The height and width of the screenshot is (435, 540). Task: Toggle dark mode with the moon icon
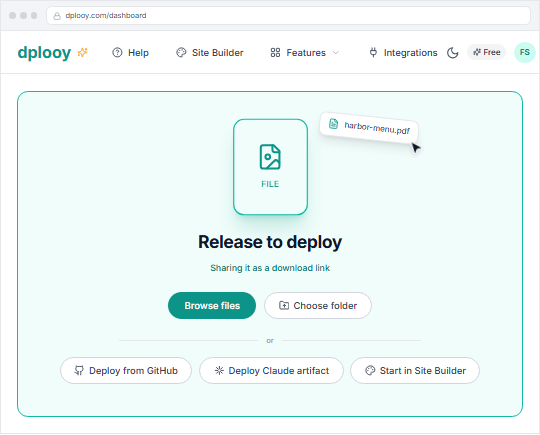(x=453, y=53)
